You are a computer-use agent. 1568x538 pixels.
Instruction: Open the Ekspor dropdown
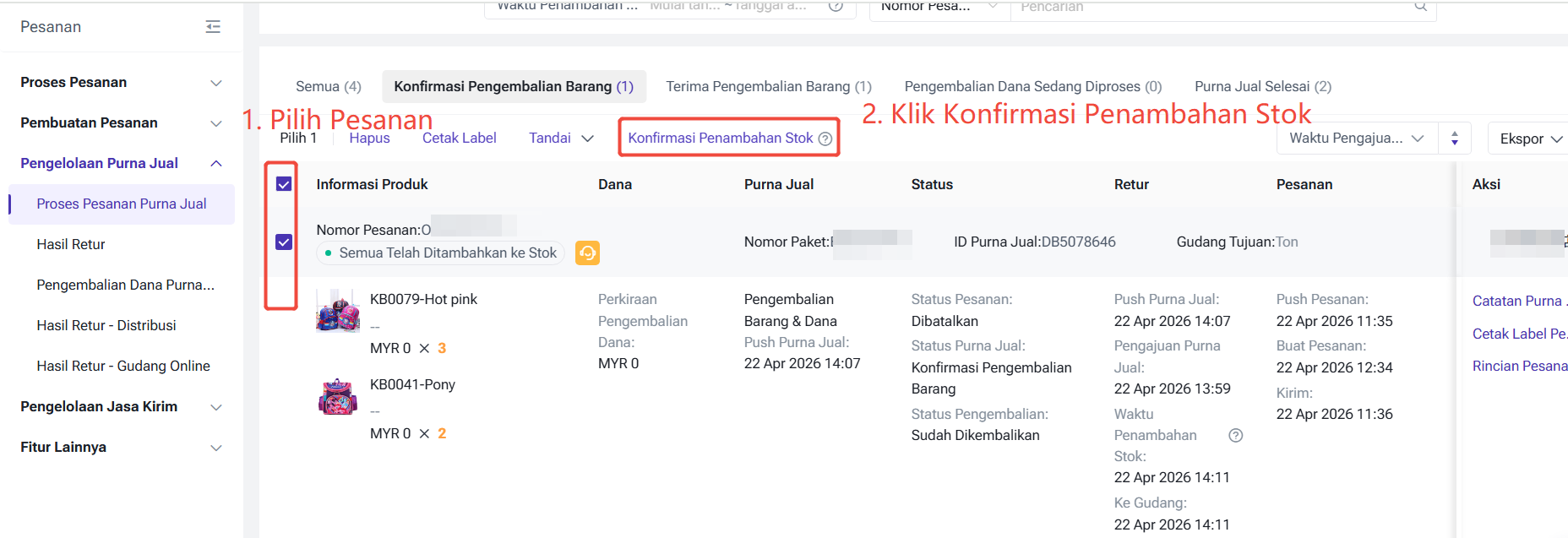1529,139
